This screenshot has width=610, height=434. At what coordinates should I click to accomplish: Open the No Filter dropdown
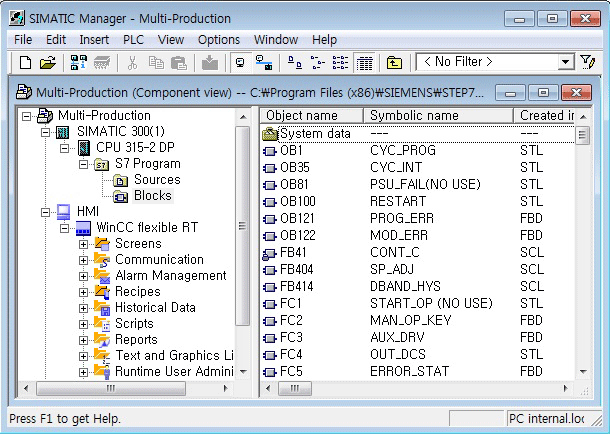pos(566,62)
